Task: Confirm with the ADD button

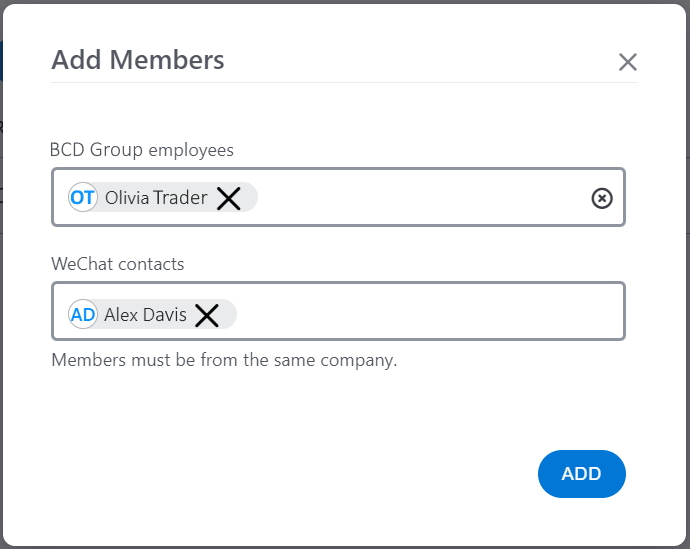Action: point(581,474)
